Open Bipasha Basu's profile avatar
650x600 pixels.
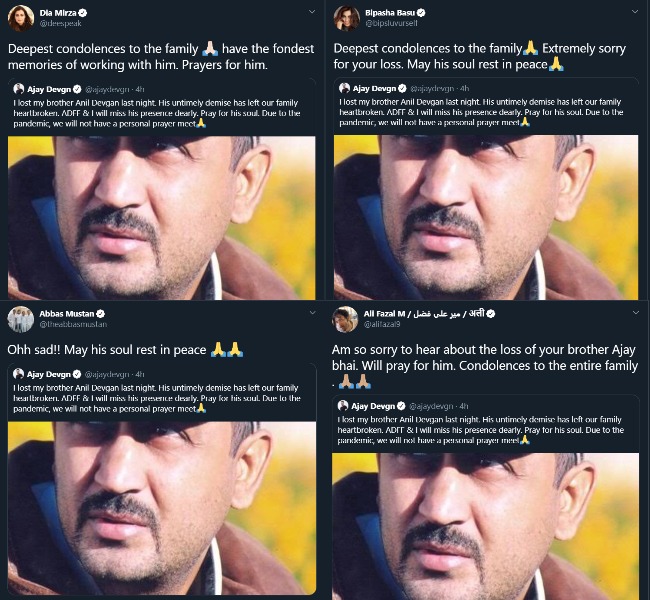coord(347,18)
